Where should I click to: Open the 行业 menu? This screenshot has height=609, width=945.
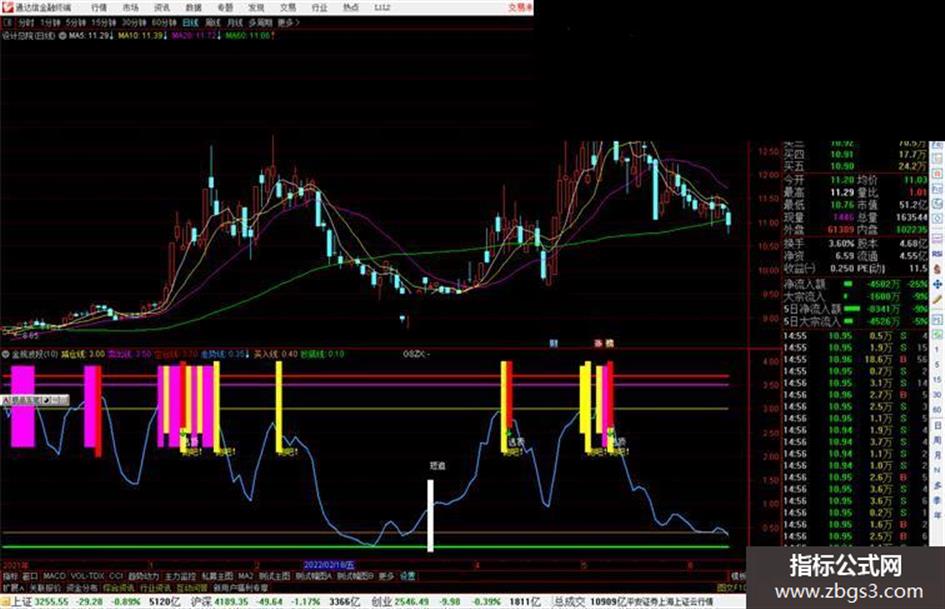(319, 8)
